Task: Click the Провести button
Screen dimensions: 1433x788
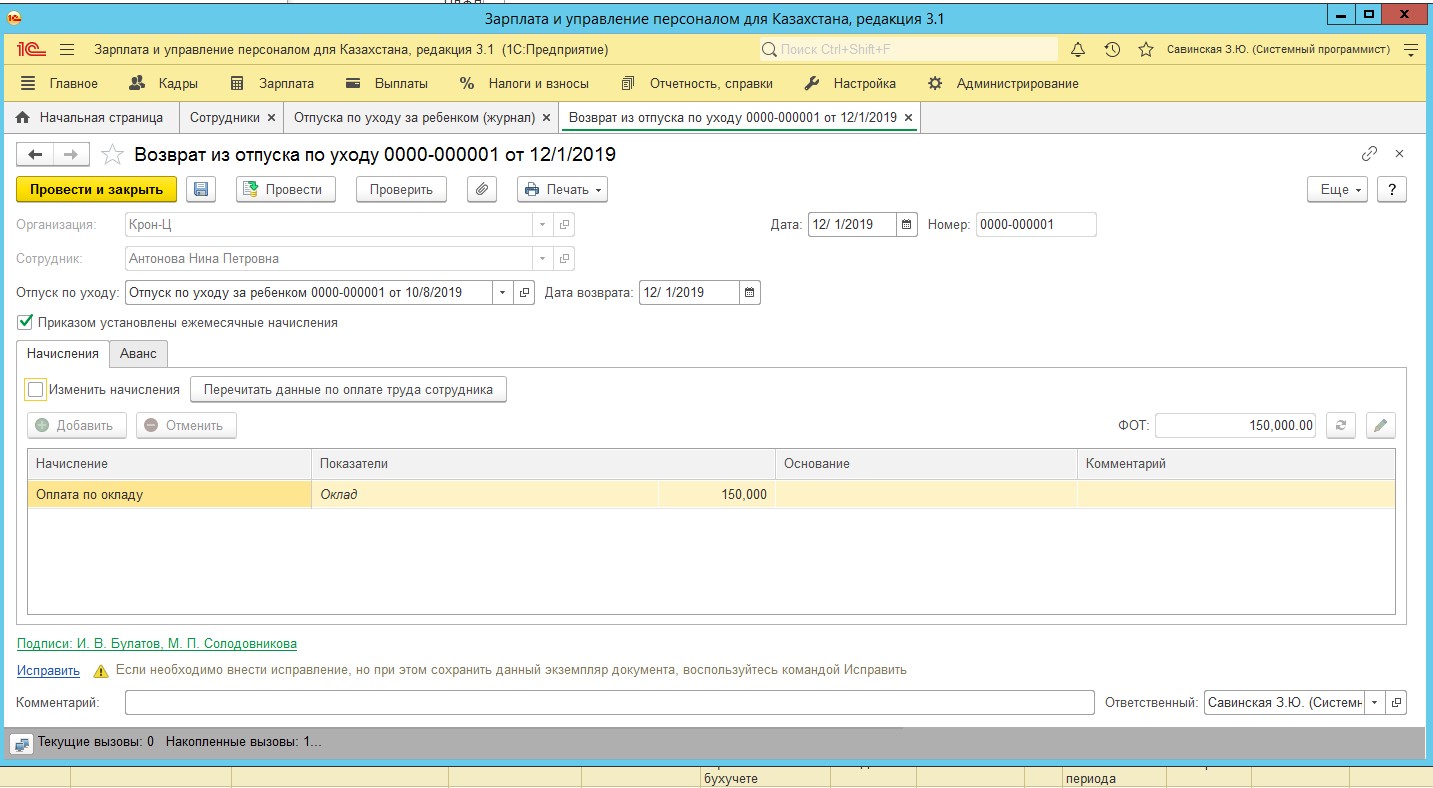Action: (x=286, y=189)
